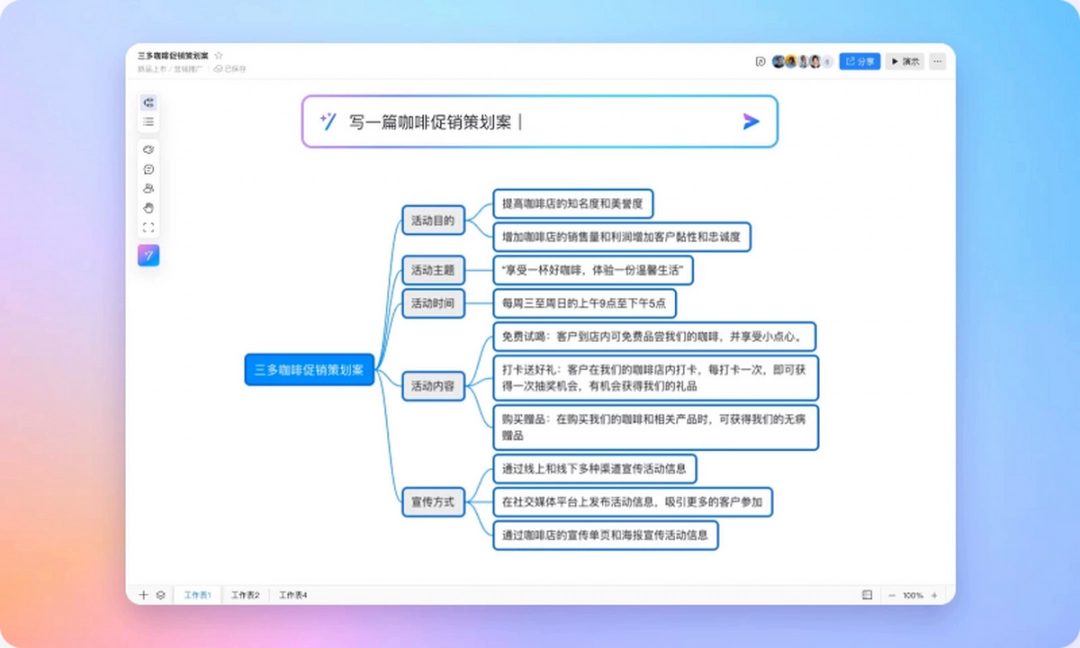Collapse the 活动内容 branch node
Viewport: 1080px width, 648px height.
434,386
